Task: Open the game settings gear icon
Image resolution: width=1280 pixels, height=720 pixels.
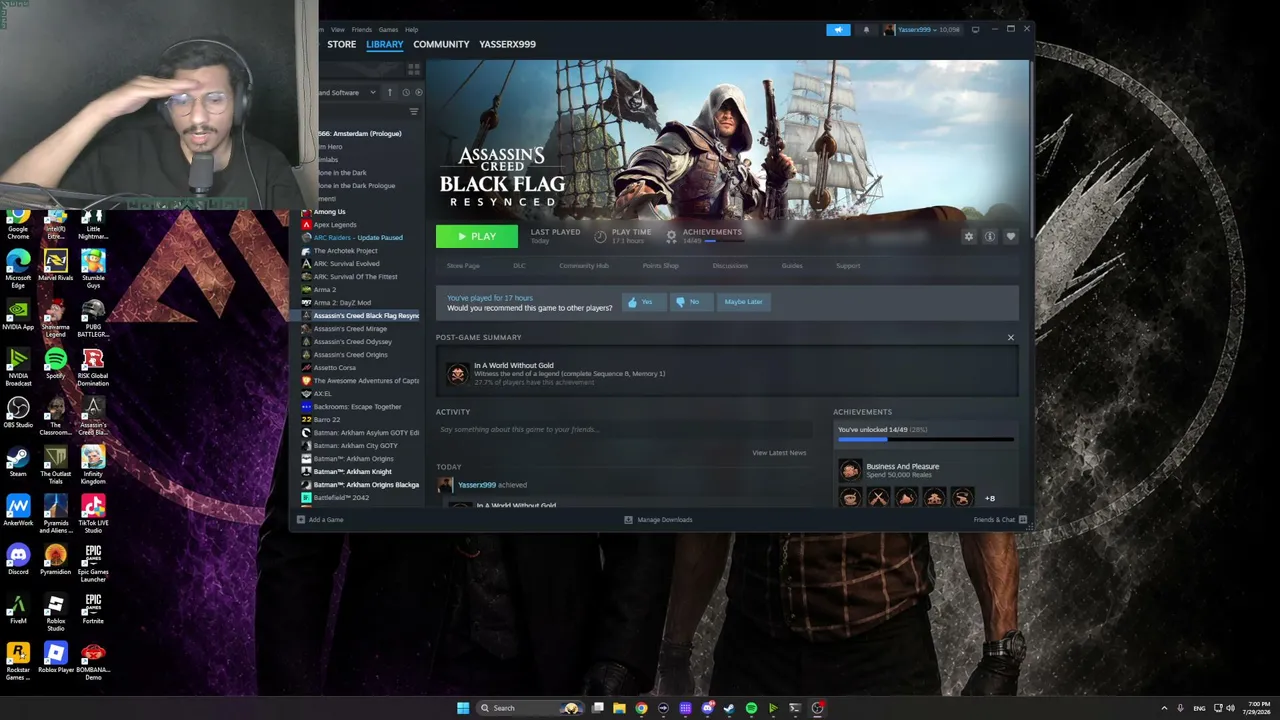Action: [x=968, y=237]
